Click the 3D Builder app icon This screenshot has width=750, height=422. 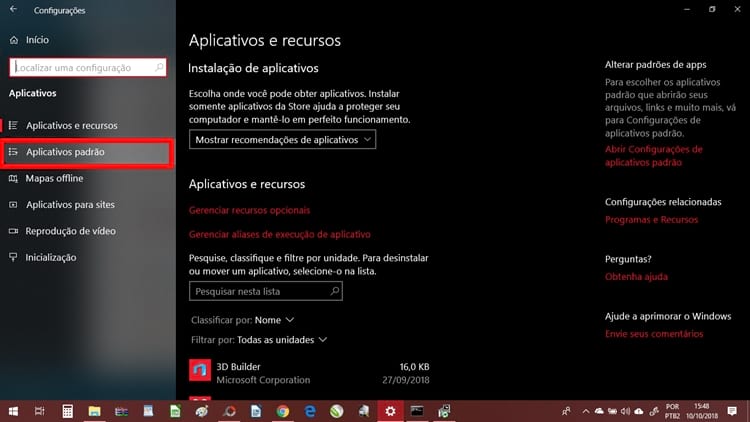click(x=200, y=372)
